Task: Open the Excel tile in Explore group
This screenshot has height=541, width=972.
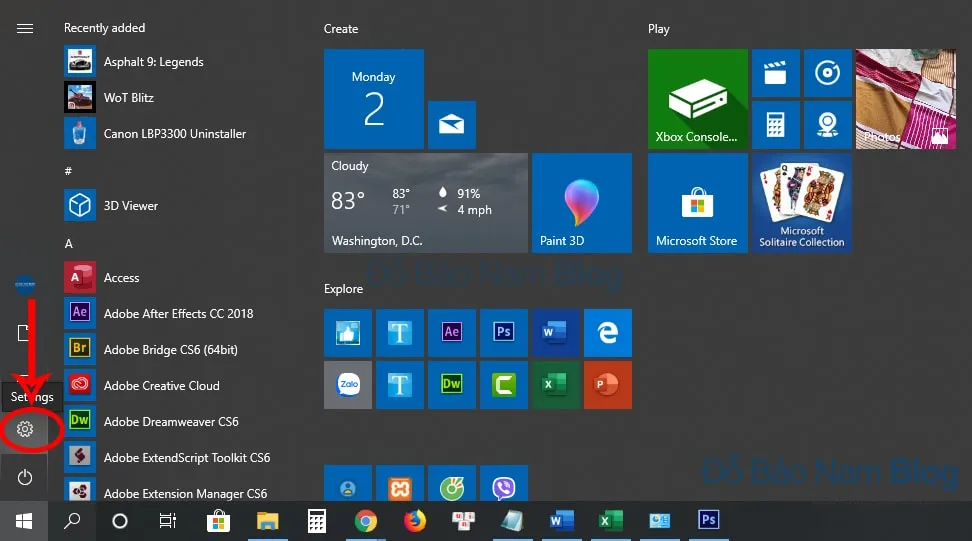Action: (x=556, y=385)
